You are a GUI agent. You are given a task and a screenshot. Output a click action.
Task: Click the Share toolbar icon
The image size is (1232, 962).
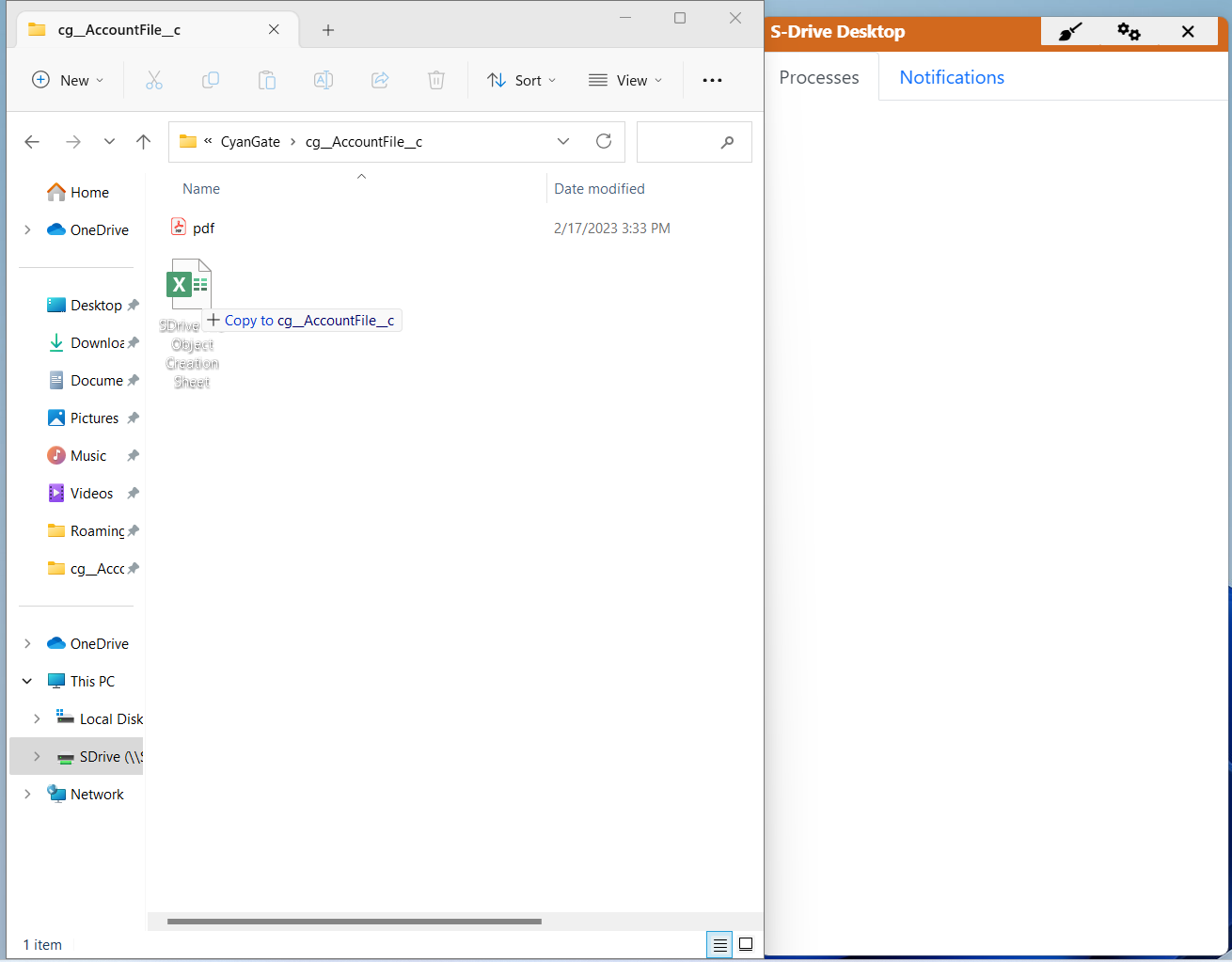click(x=380, y=81)
